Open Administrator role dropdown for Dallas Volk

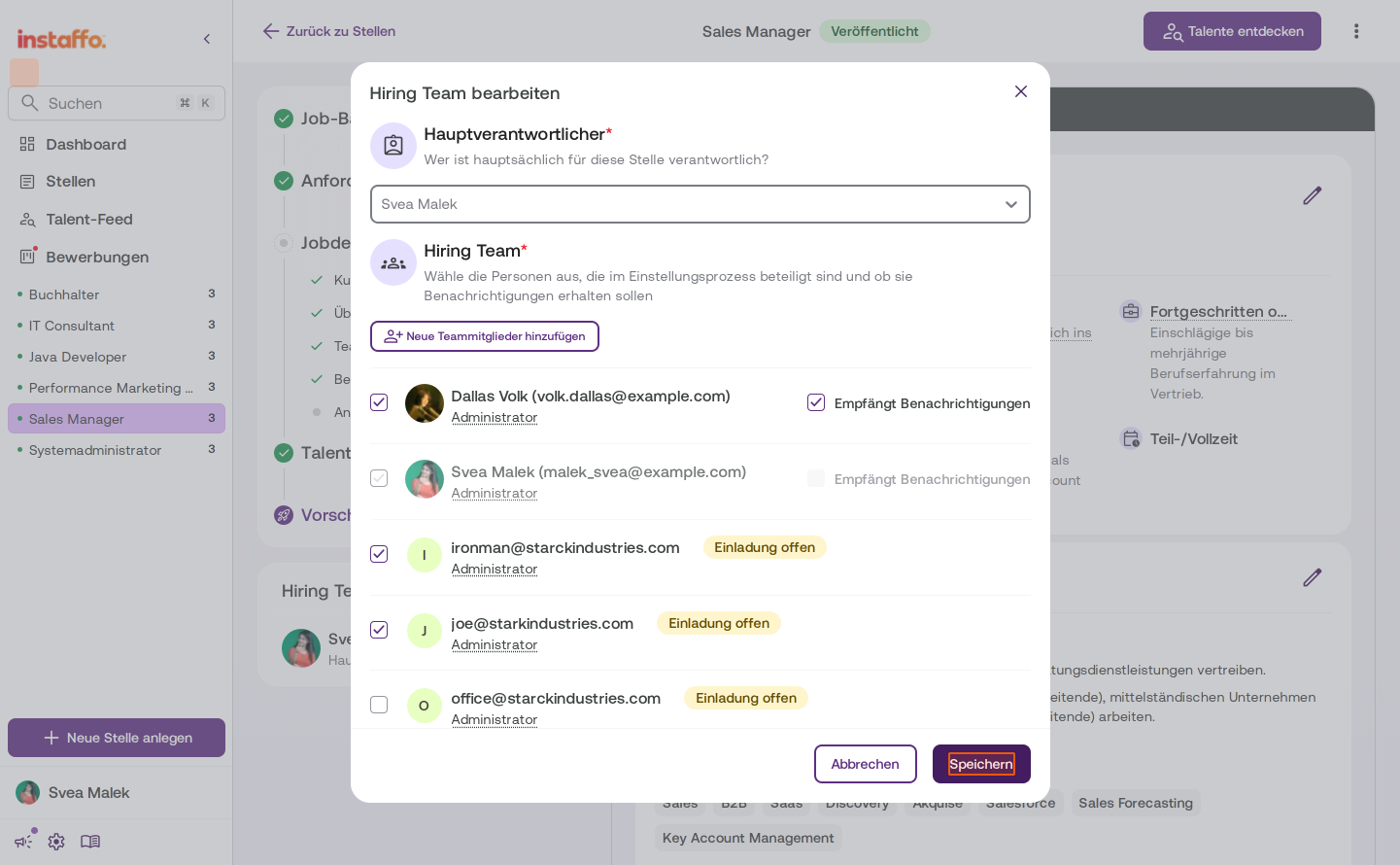click(494, 418)
